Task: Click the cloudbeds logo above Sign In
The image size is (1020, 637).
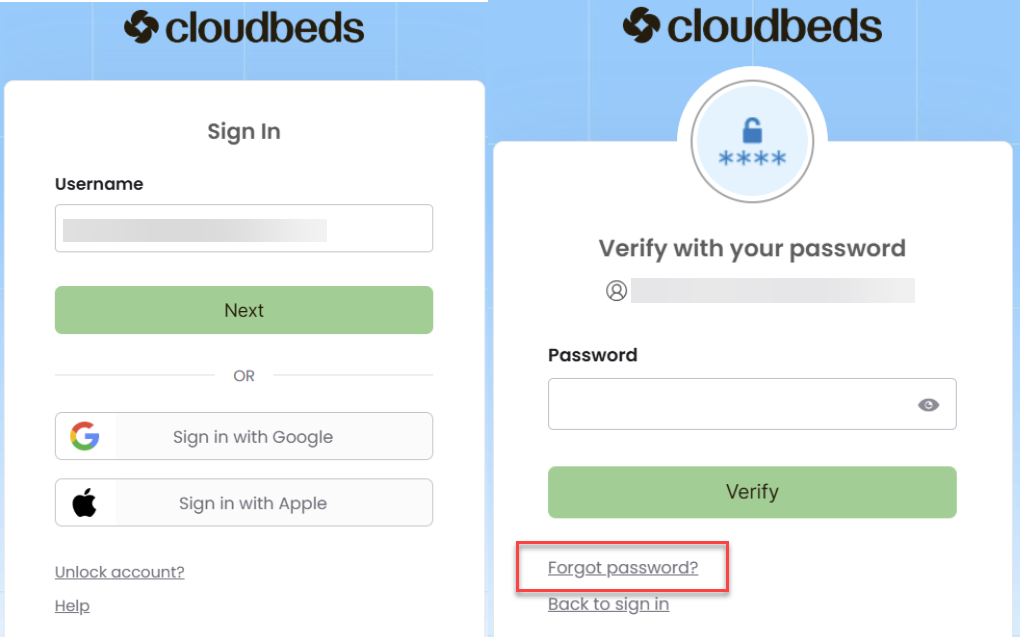Action: pos(244,28)
